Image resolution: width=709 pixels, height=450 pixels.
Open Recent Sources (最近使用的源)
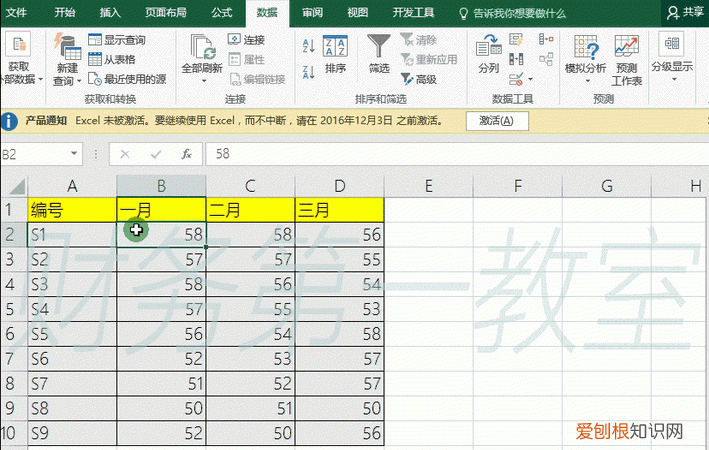[127, 79]
